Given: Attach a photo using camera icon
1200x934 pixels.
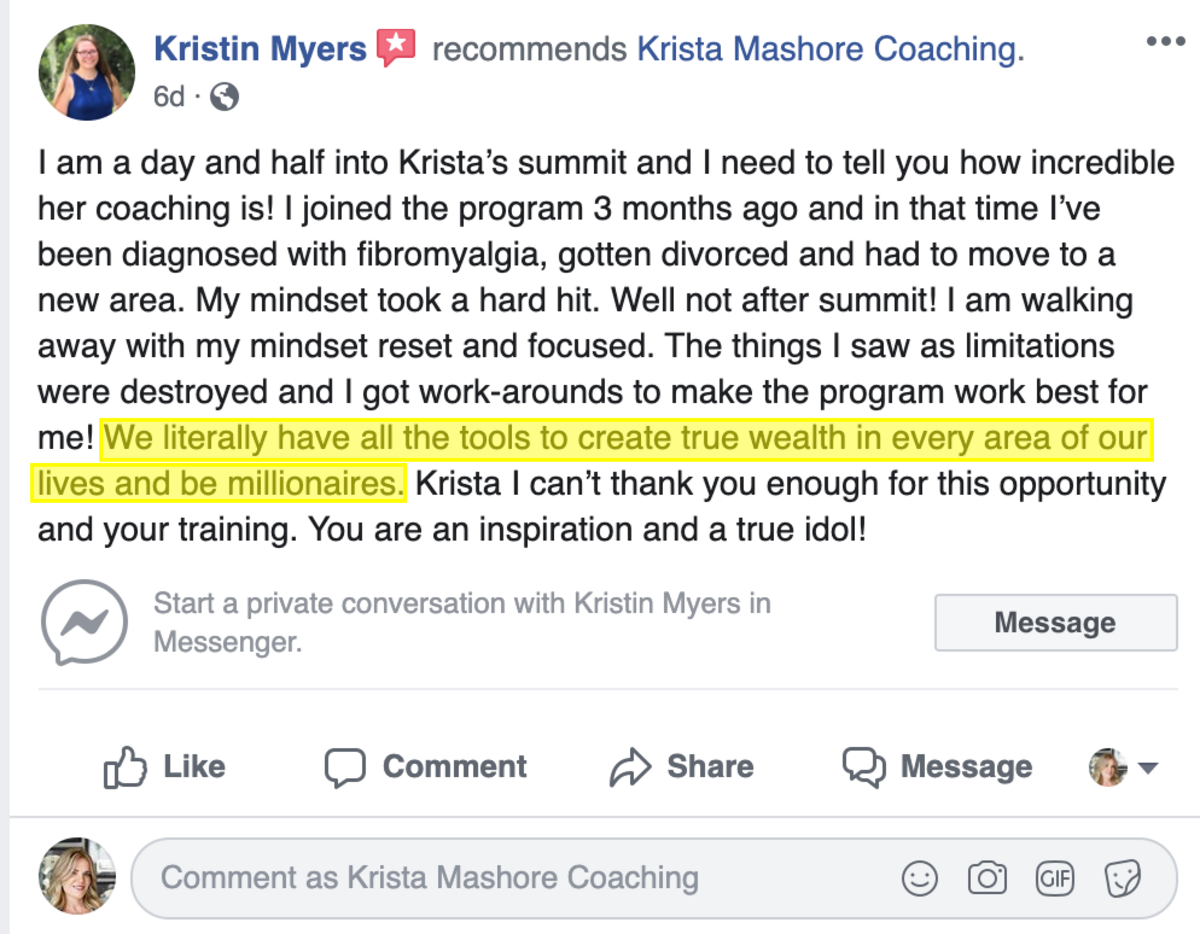Looking at the screenshot, I should 987,878.
